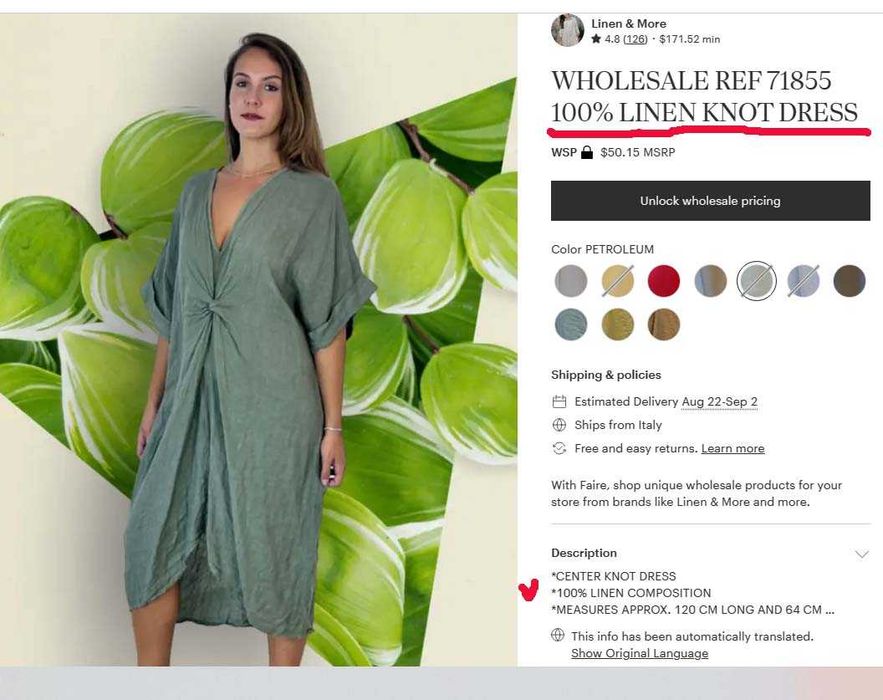
Task: Select the red color swatch
Action: click(x=663, y=280)
